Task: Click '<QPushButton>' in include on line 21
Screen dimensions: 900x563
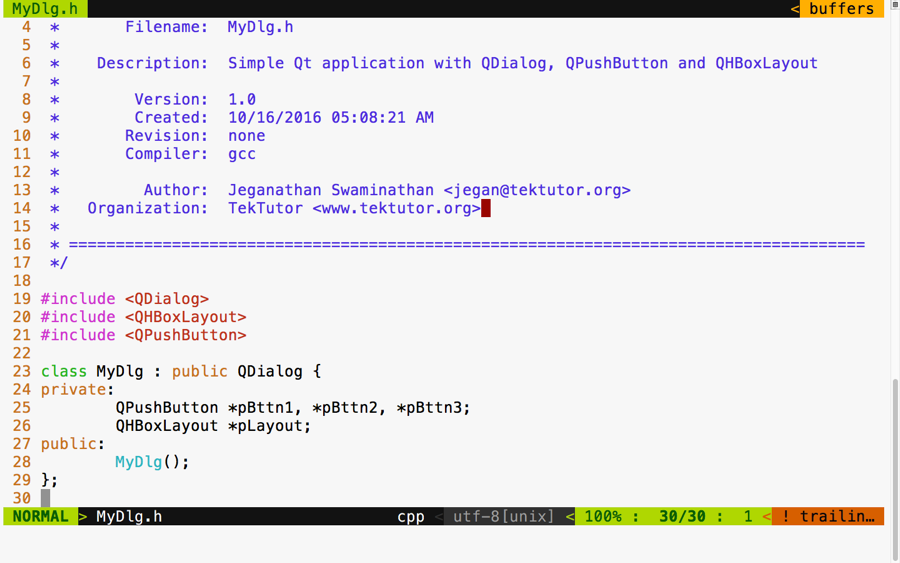Action: pos(185,335)
